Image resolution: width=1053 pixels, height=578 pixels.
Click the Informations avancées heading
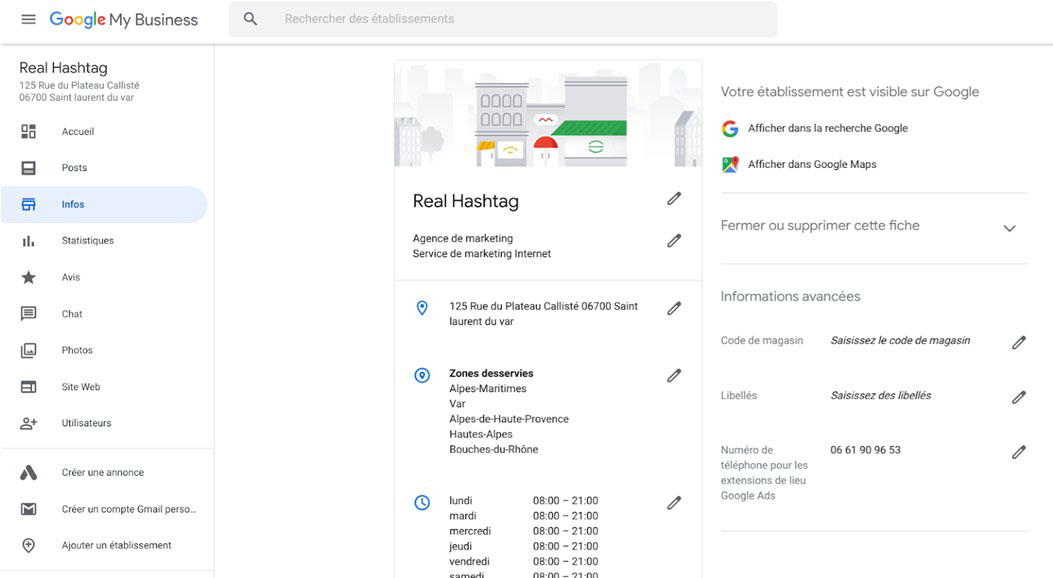coord(790,296)
